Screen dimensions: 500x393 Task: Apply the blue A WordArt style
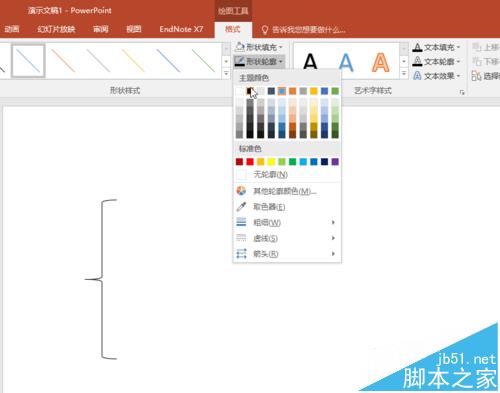point(346,62)
